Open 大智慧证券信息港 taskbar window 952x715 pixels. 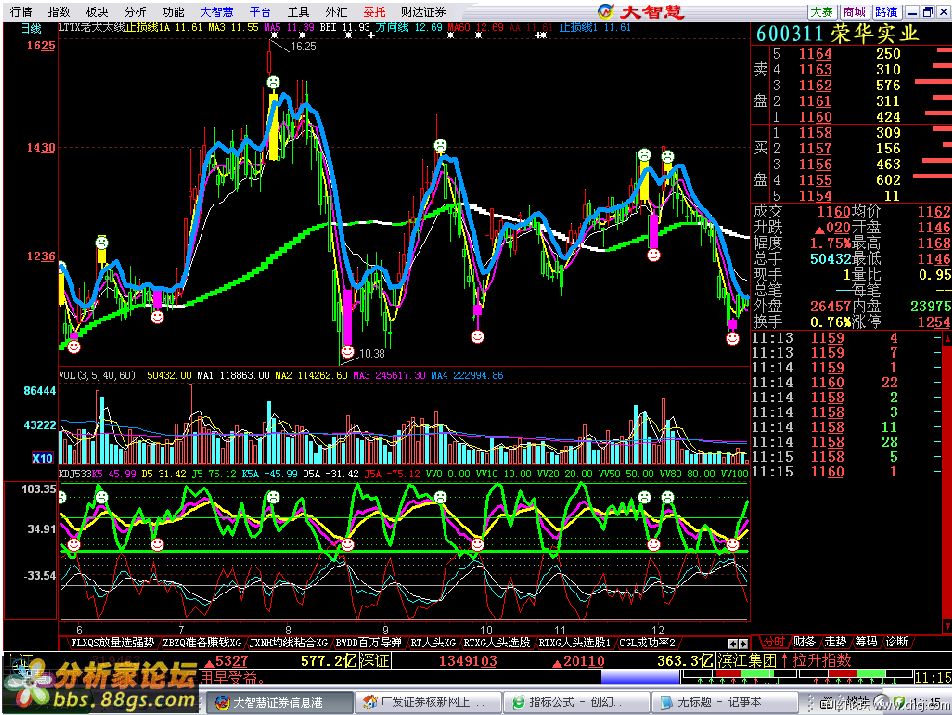coord(277,703)
